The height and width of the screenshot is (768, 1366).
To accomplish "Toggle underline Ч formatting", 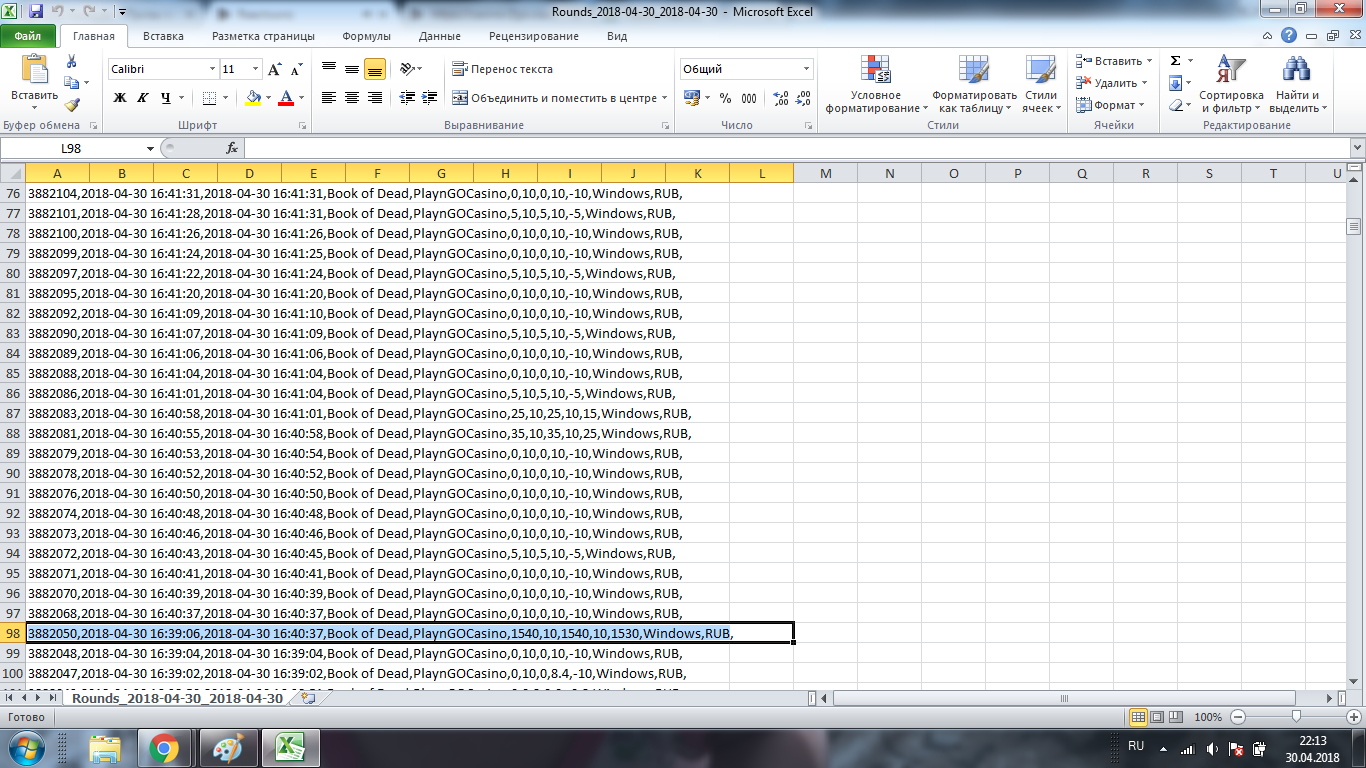I will pos(166,98).
